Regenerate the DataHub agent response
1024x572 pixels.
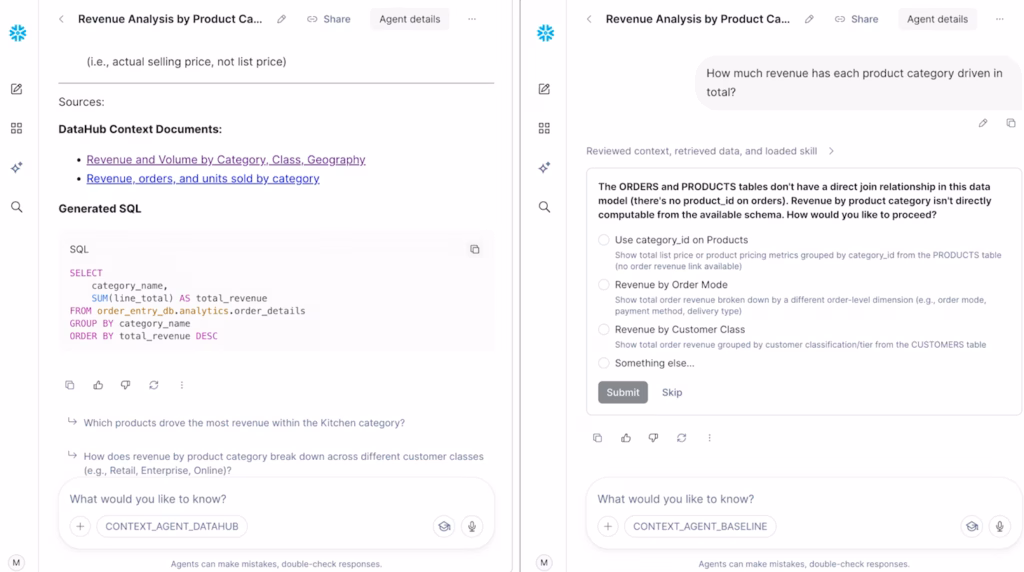pyautogui.click(x=153, y=385)
